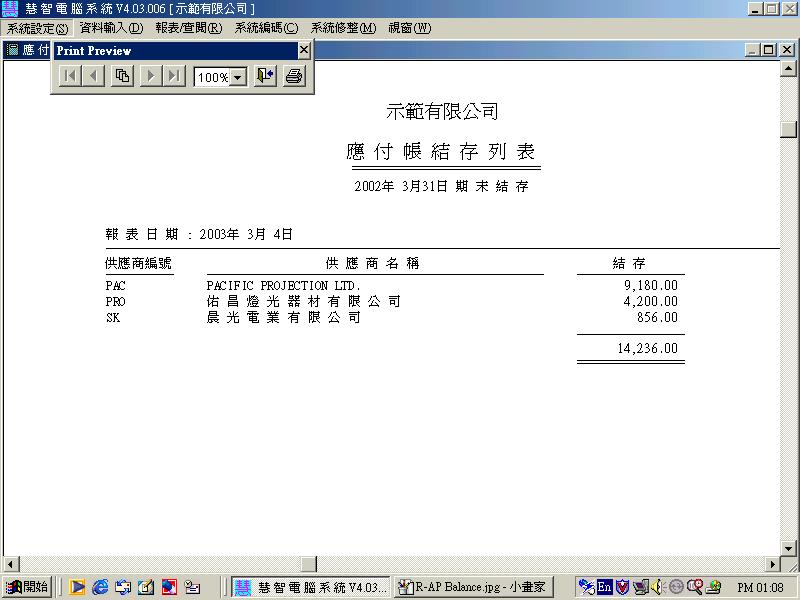Jump to last page in Print Preview
Viewport: 800px width, 600px height.
coord(175,76)
